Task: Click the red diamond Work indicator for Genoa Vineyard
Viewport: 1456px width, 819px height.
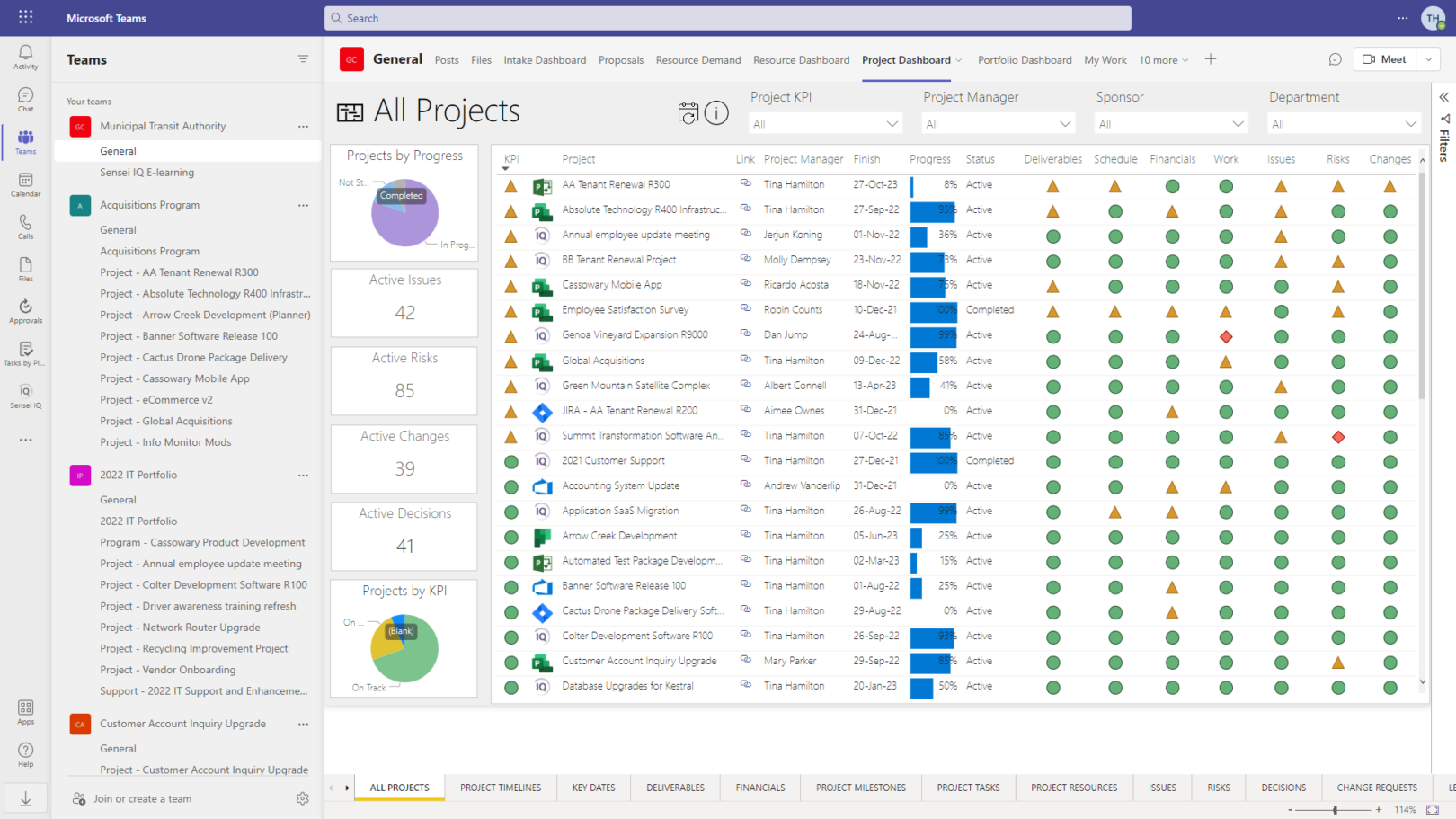Action: 1225,337
